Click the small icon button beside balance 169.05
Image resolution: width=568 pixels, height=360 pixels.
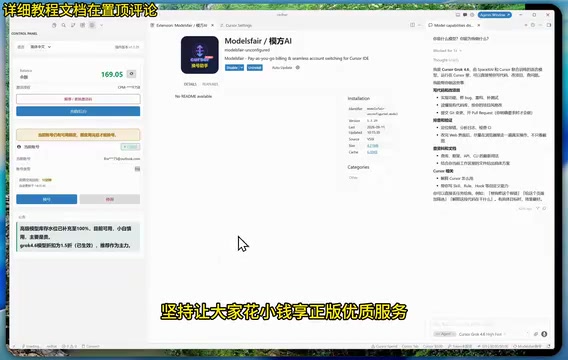[131, 74]
